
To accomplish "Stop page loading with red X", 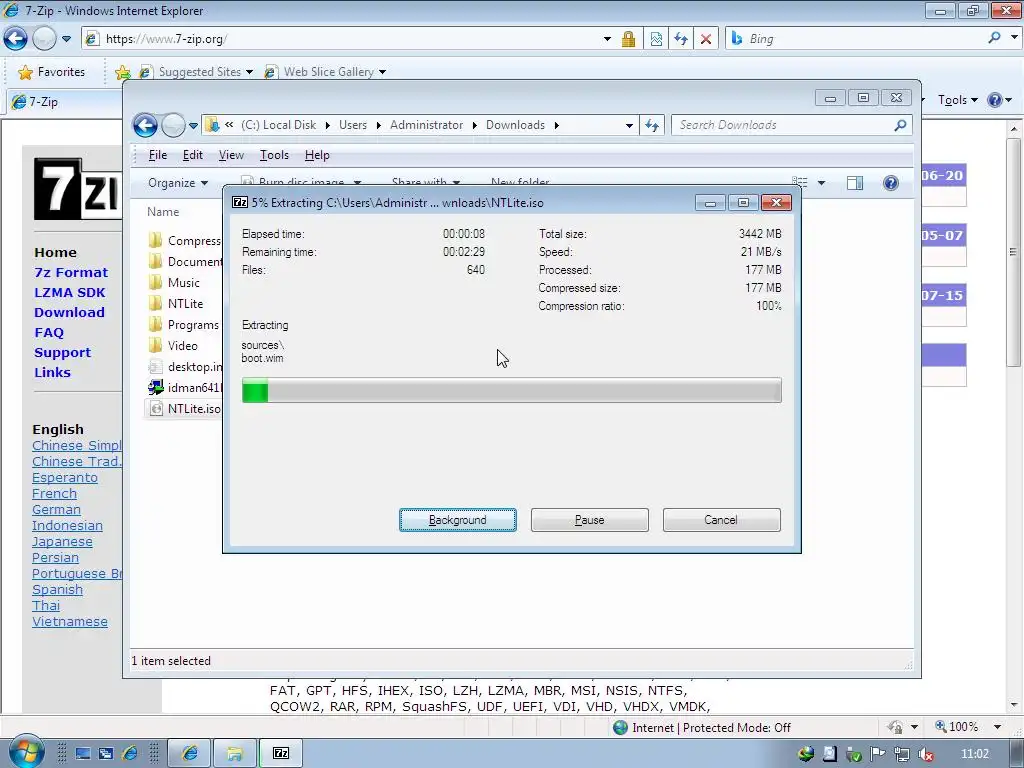I will click(705, 39).
